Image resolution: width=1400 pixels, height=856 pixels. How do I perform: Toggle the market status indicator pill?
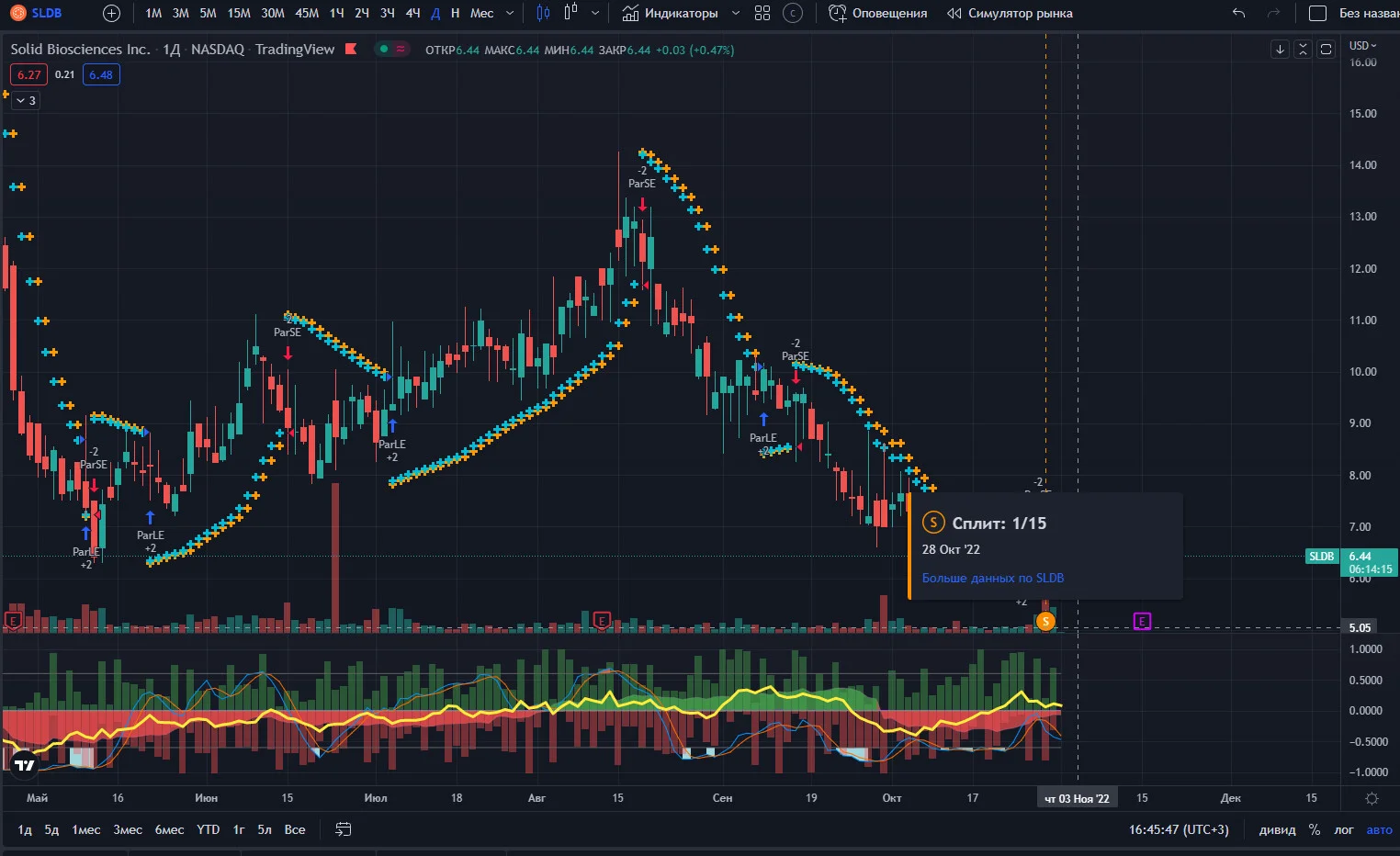click(x=392, y=50)
